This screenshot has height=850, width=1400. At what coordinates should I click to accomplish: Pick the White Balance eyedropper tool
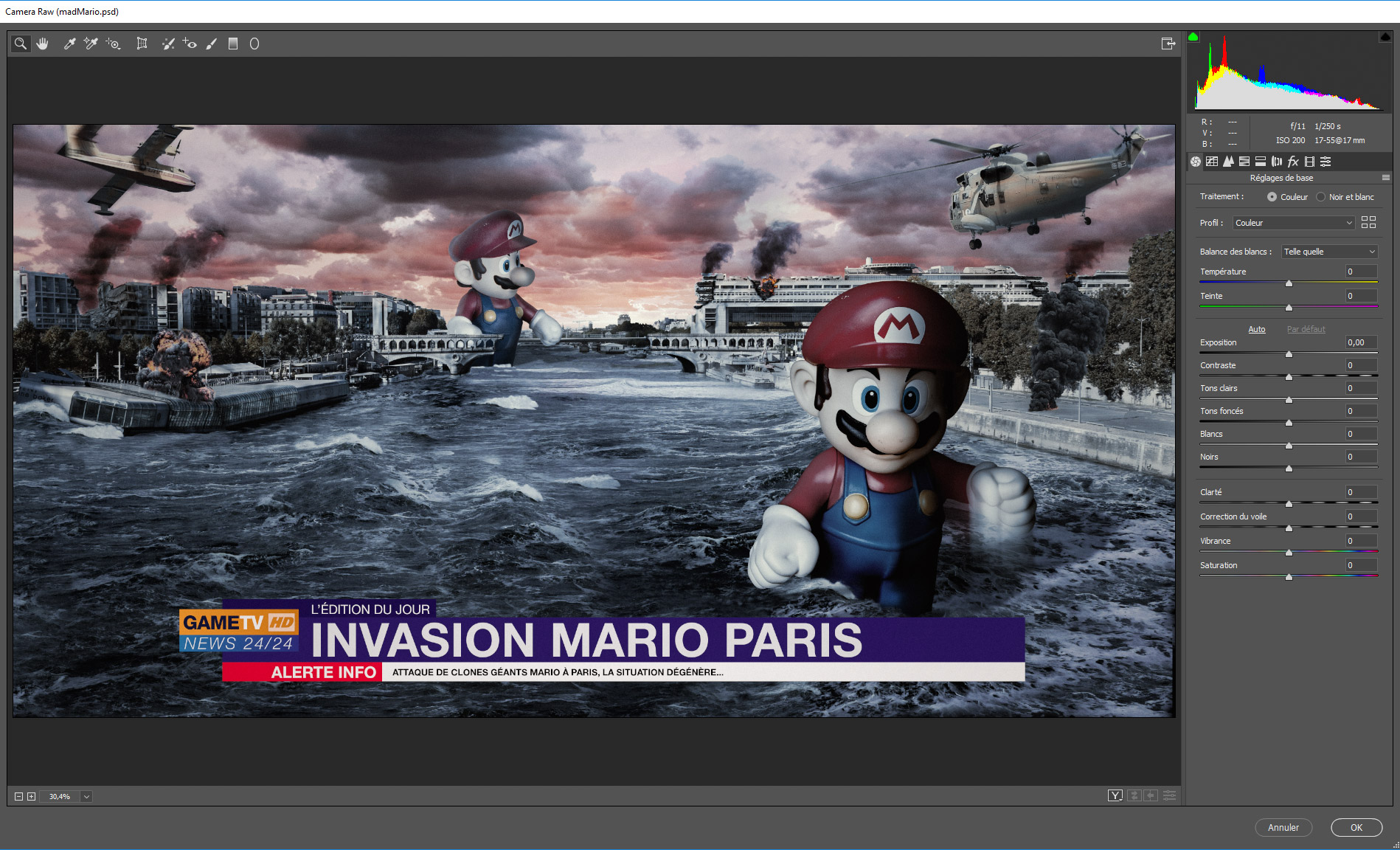[69, 44]
